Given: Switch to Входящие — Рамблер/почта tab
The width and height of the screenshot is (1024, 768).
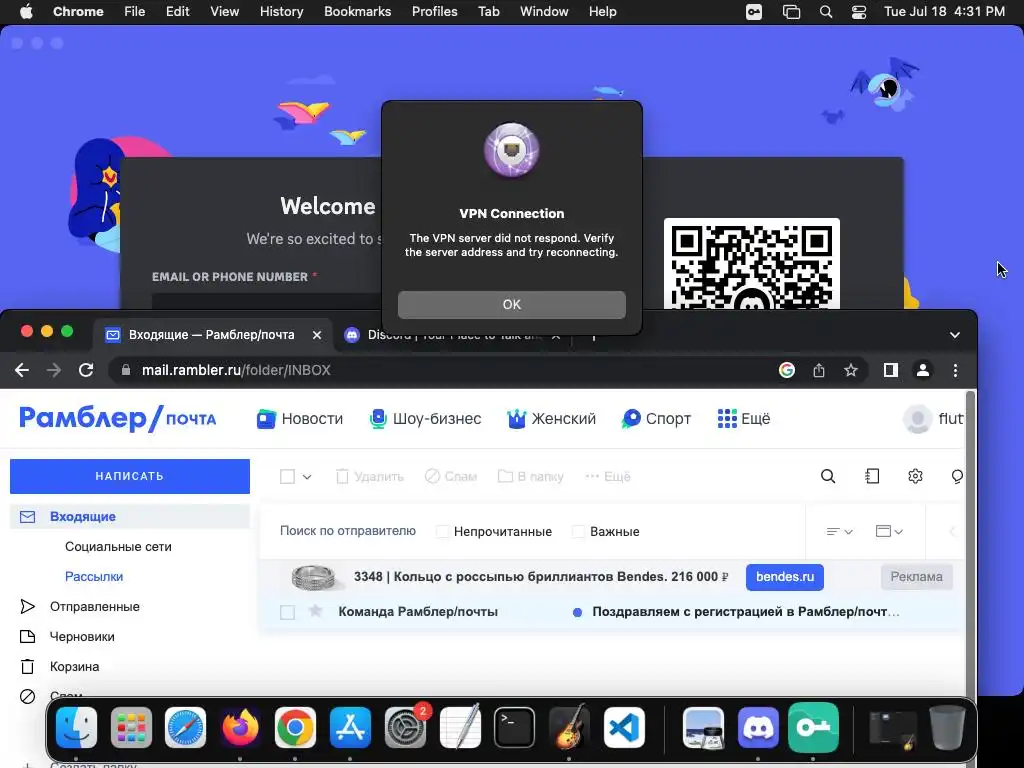Looking at the screenshot, I should pyautogui.click(x=212, y=335).
